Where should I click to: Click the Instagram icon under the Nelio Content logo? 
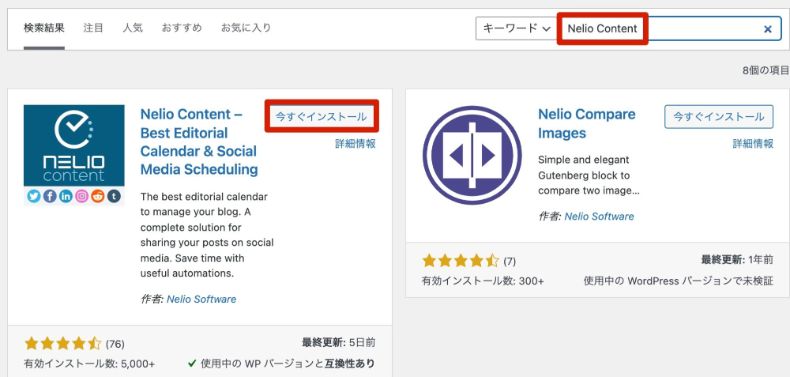82,196
